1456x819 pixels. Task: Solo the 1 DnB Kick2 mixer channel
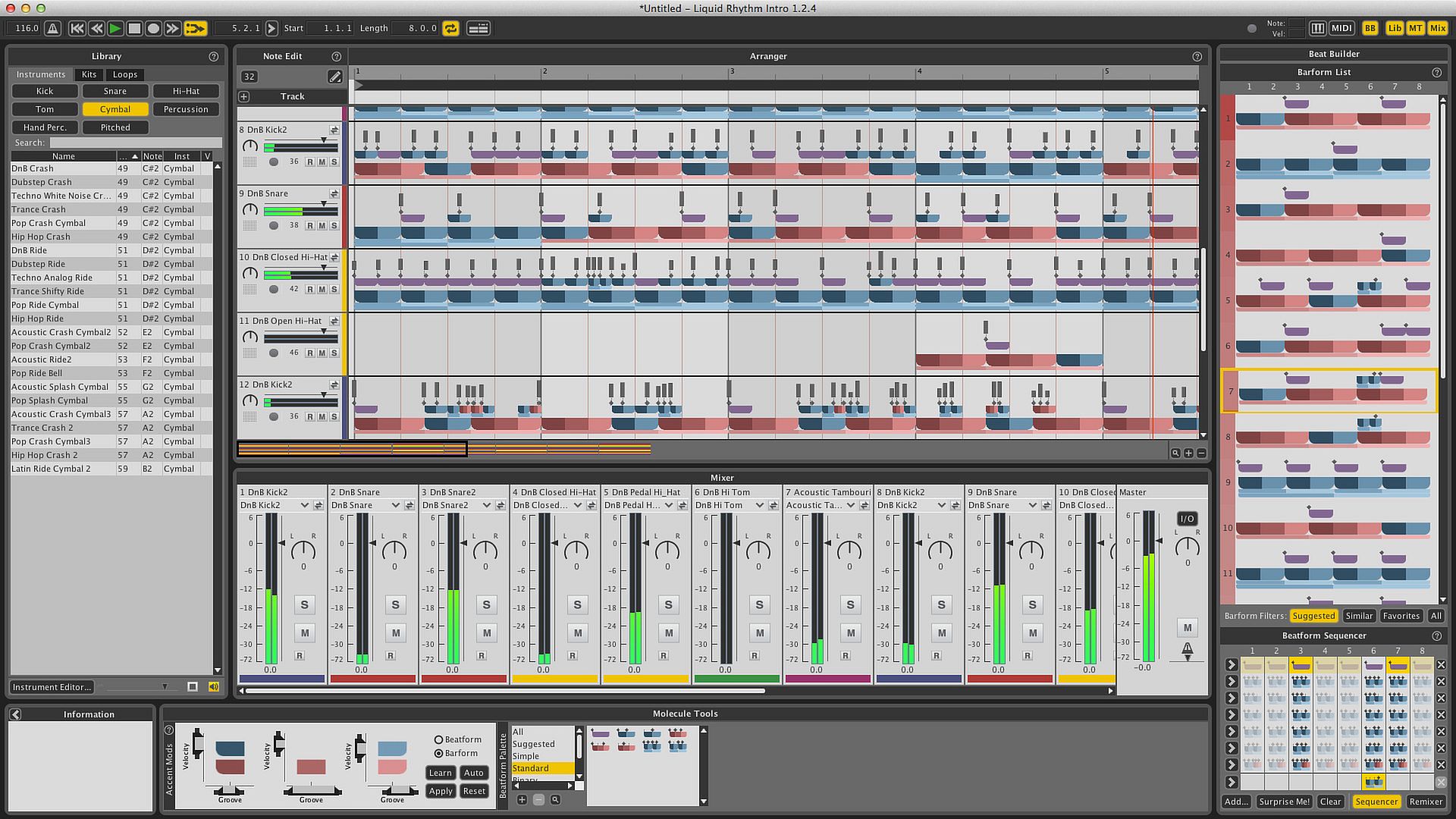click(304, 604)
